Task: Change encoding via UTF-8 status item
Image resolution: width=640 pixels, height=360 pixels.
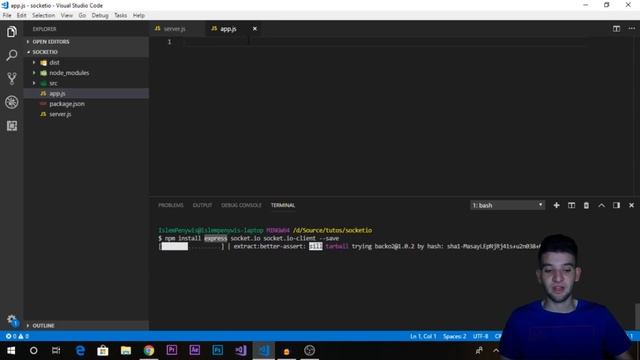Action: click(x=480, y=336)
